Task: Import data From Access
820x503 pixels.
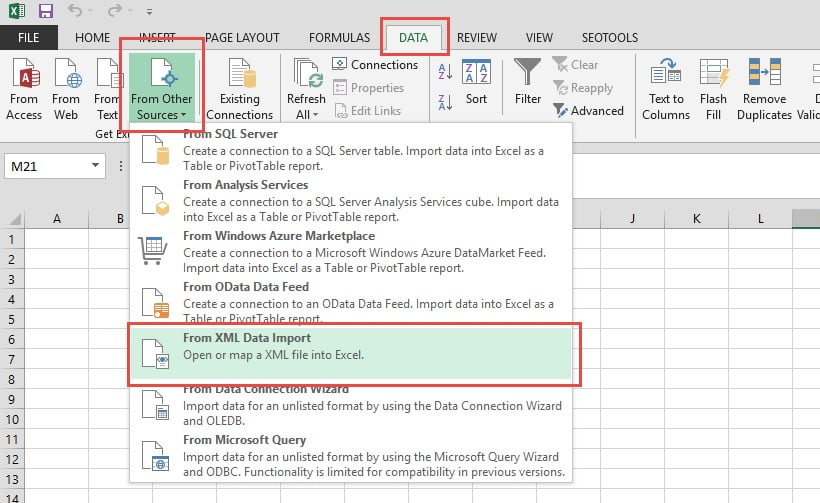Action: (24, 89)
